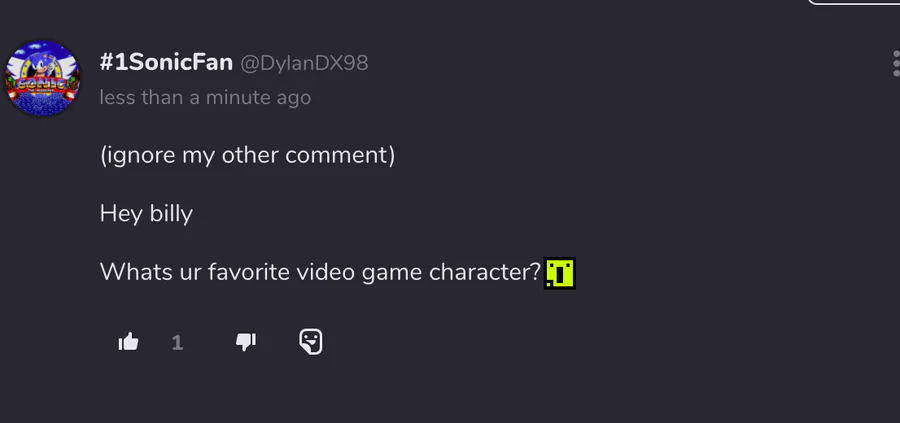This screenshot has height=423, width=900.
Task: Click the word "Hey" in the comment
Action: pyautogui.click(x=119, y=213)
